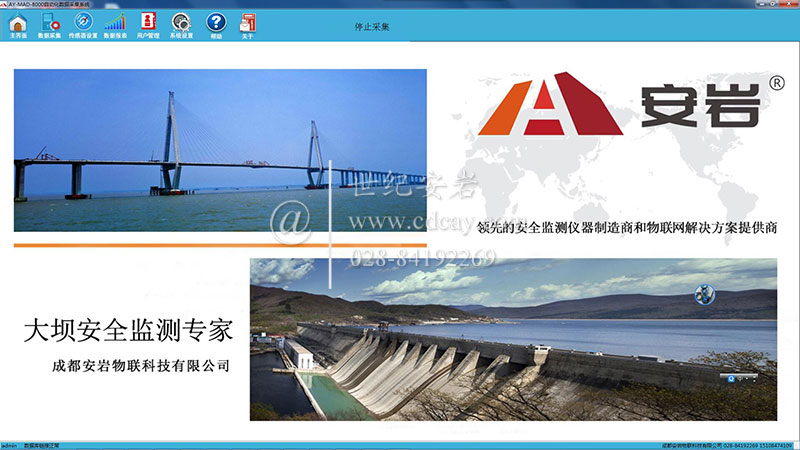Open 传感器设置 sensor settings
Image resolution: width=800 pixels, height=450 pixels.
(x=83, y=24)
